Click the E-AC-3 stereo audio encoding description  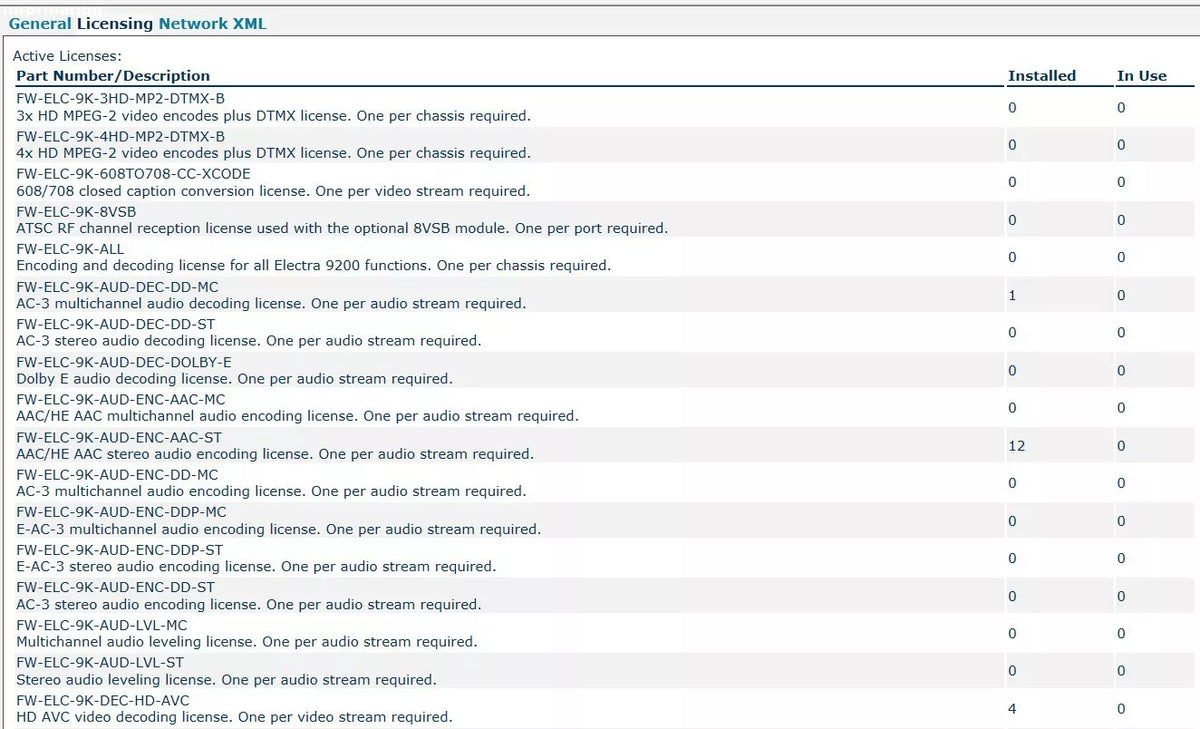pyautogui.click(x=256, y=567)
